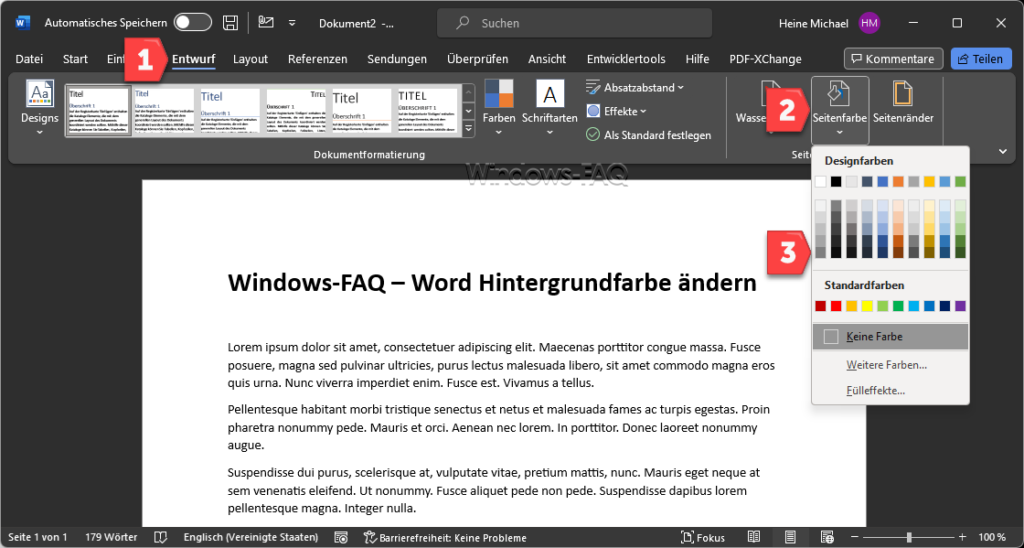Click the Kommentare button

893,59
